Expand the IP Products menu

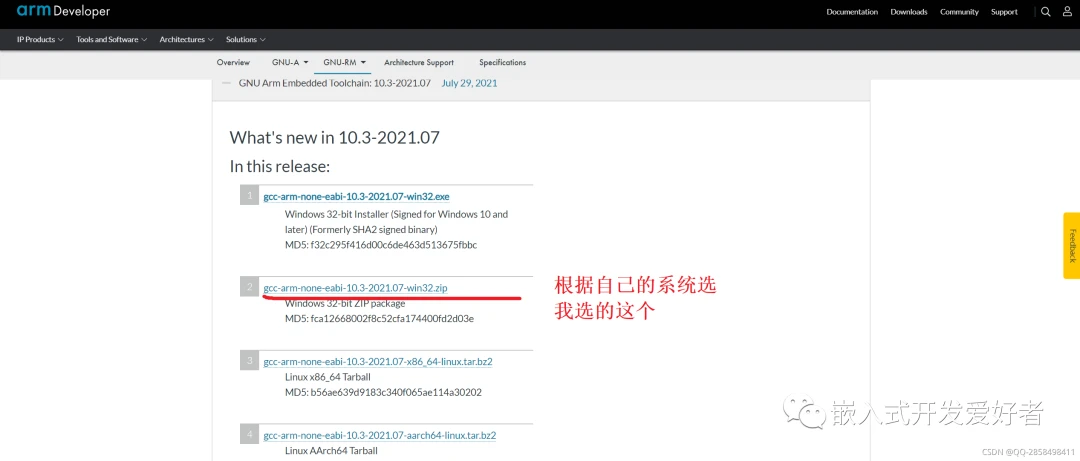[40, 39]
